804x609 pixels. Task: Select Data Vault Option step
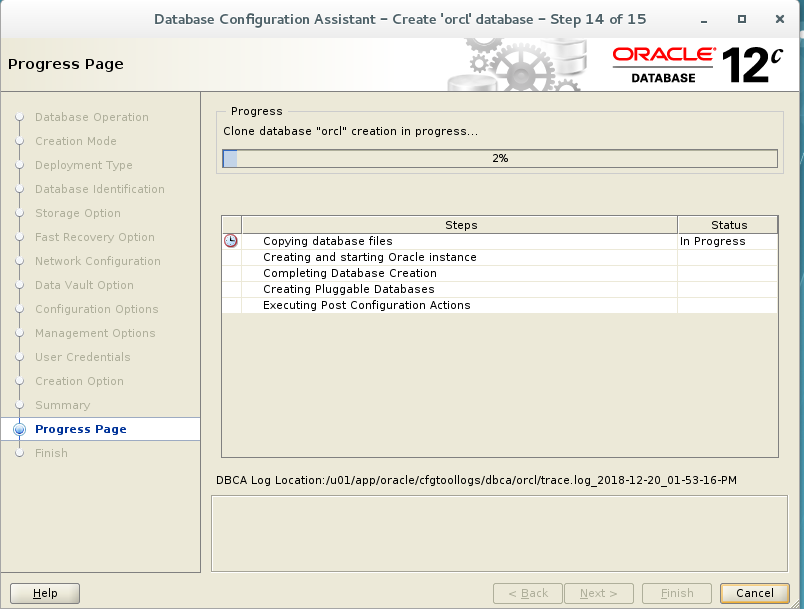(x=85, y=285)
